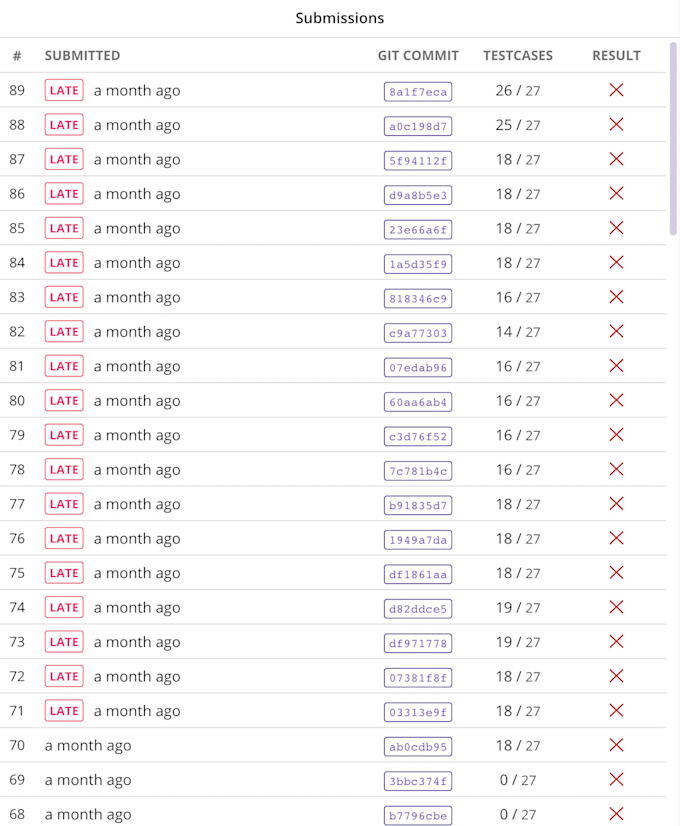Open commit a0c198d7 link
Image resolution: width=680 pixels, height=826 pixels.
pyautogui.click(x=418, y=126)
